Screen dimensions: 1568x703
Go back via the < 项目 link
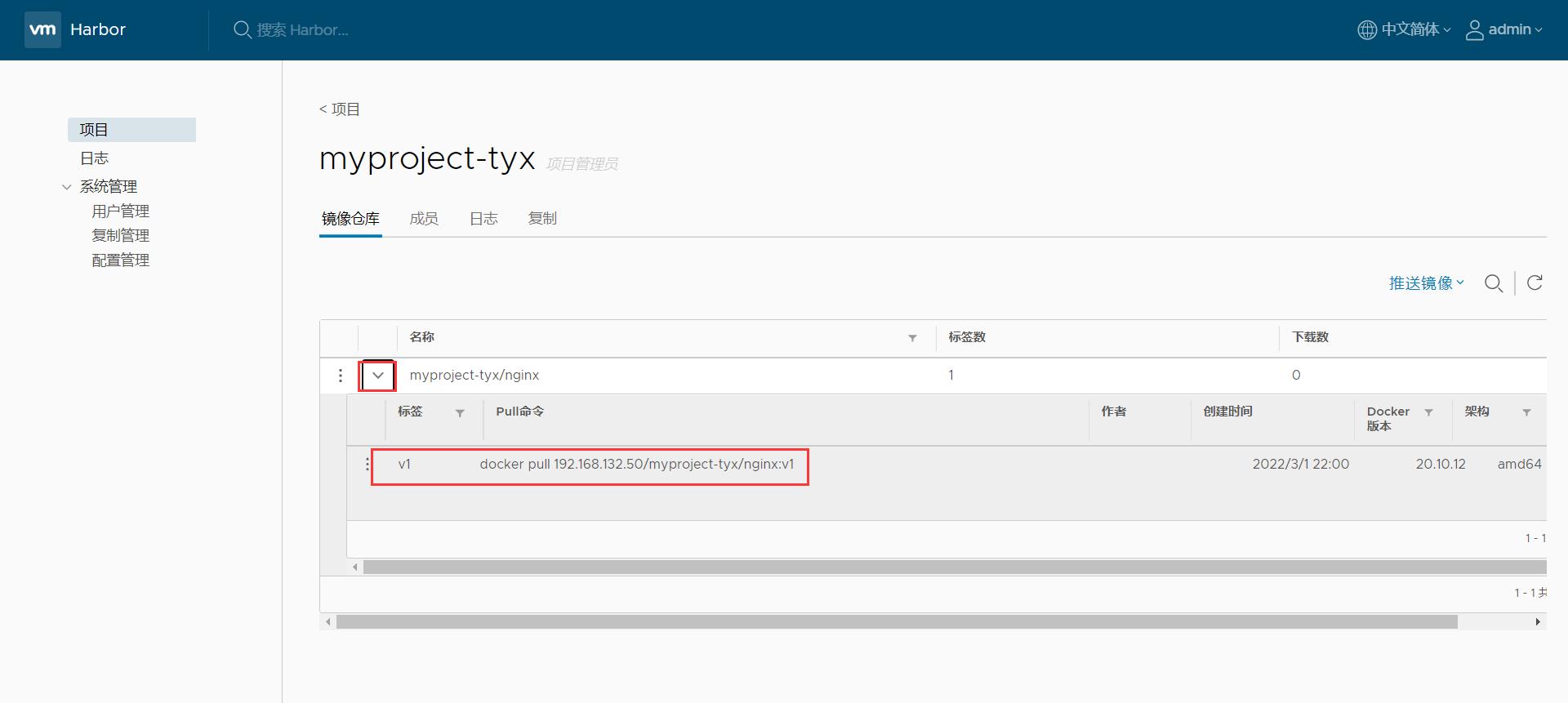pyautogui.click(x=340, y=109)
